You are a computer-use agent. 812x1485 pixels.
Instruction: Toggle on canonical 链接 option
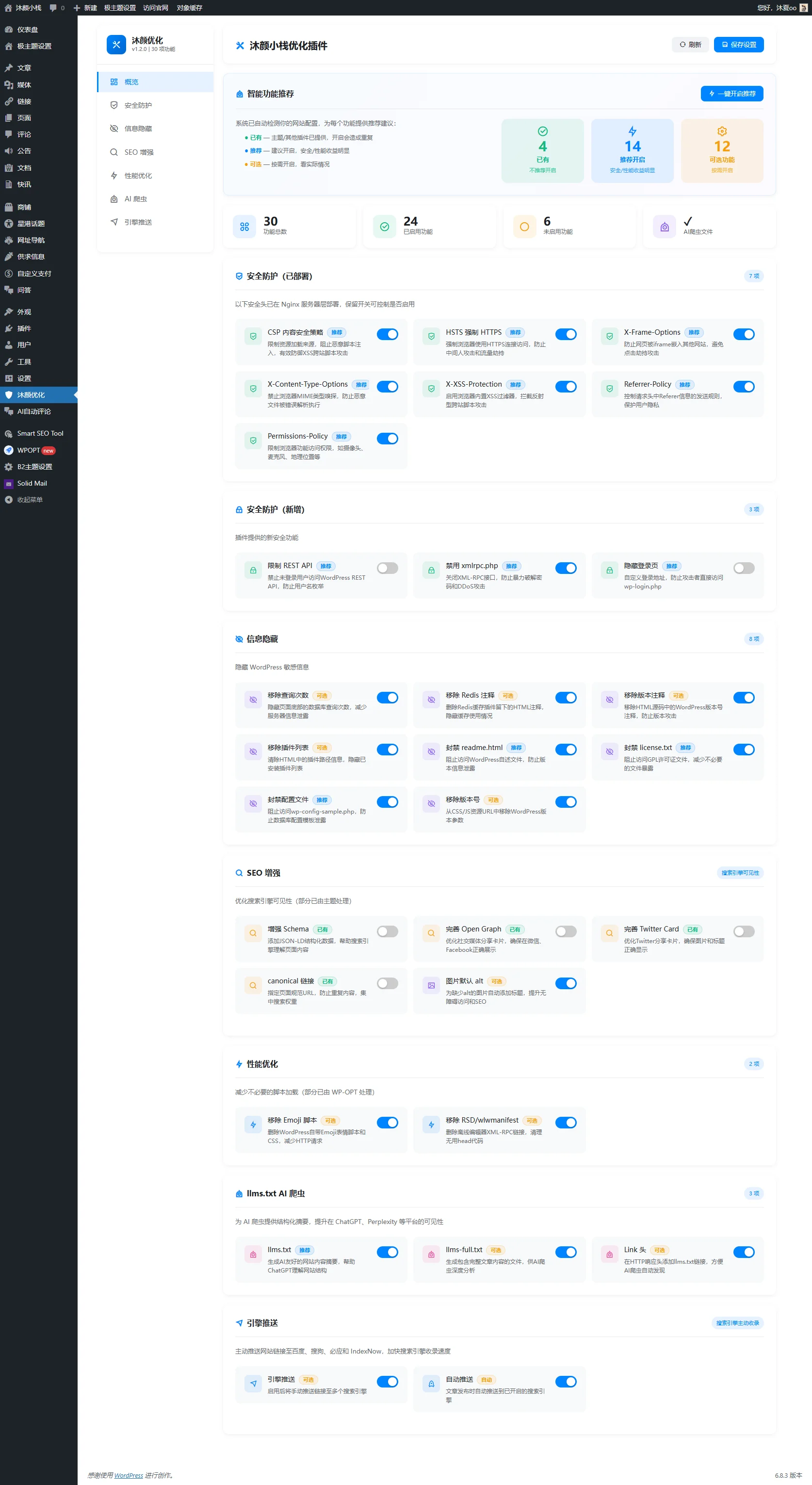point(387,983)
